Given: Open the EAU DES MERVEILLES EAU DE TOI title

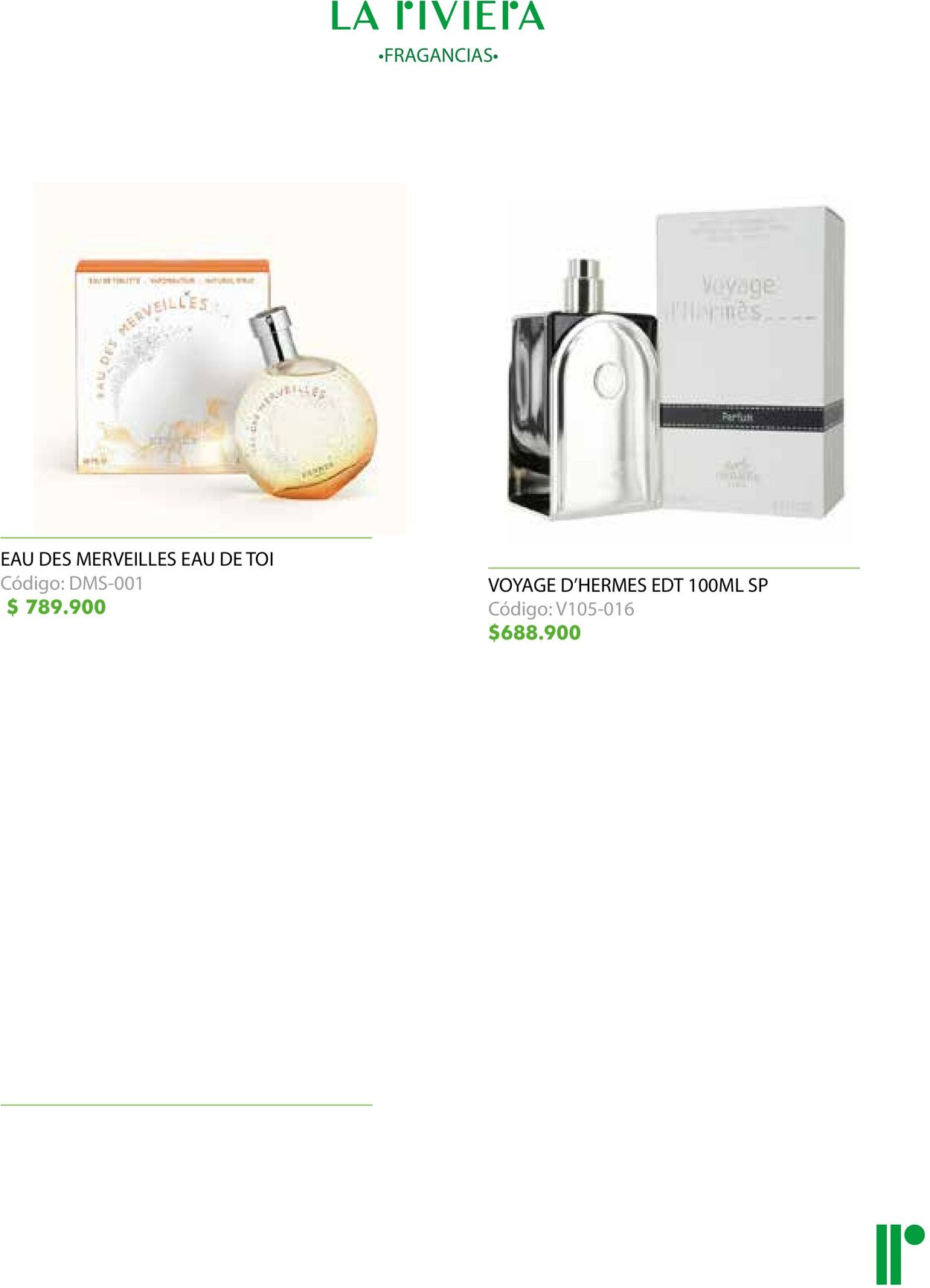Looking at the screenshot, I should click(137, 559).
